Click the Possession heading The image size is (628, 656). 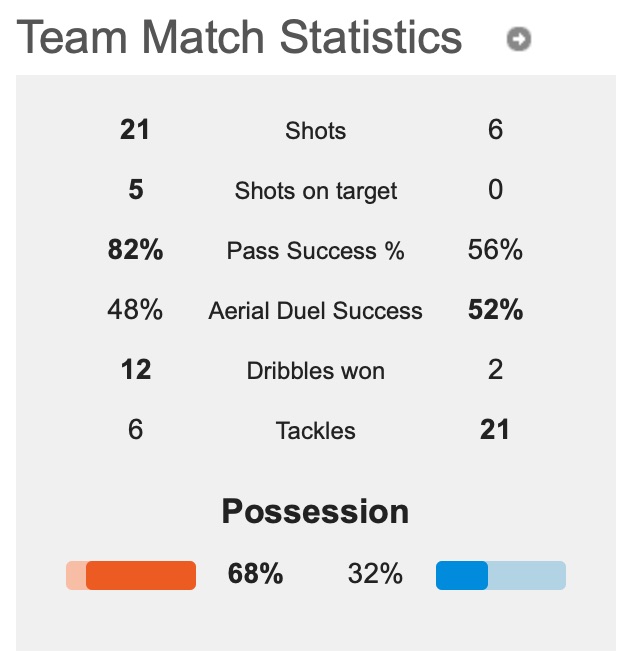click(315, 511)
